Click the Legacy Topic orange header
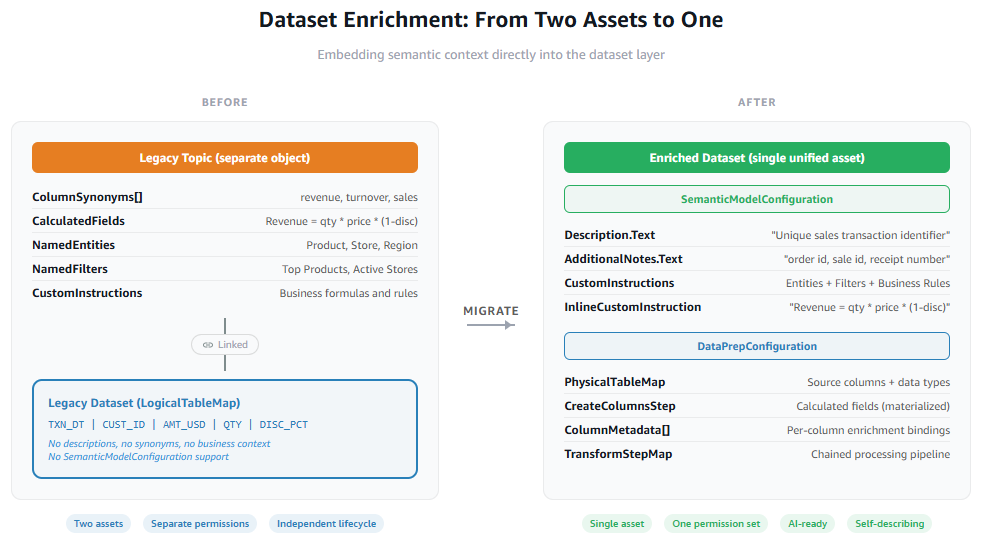The height and width of the screenshot is (551, 985). pos(225,158)
